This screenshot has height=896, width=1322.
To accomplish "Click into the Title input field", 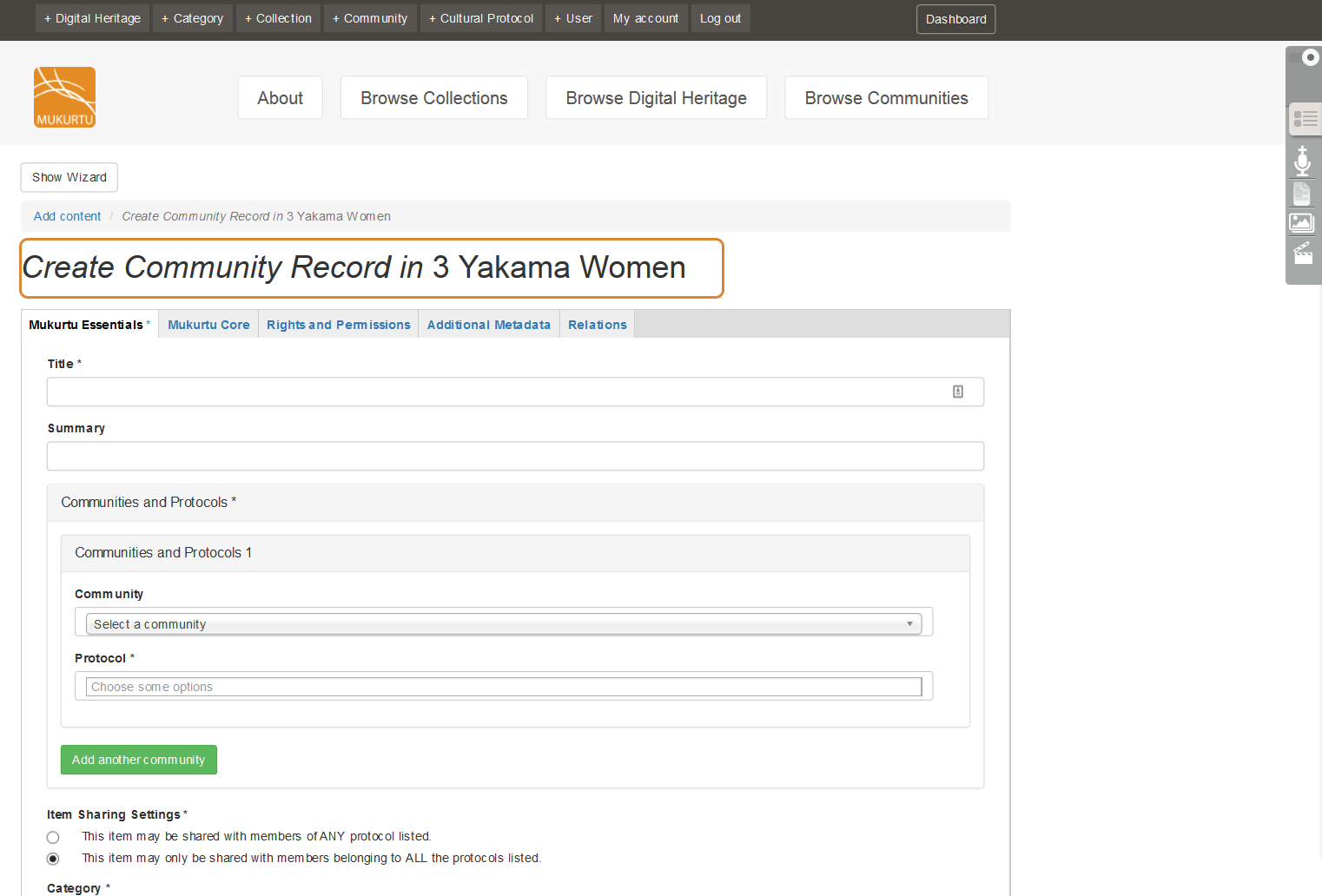I will coord(515,392).
